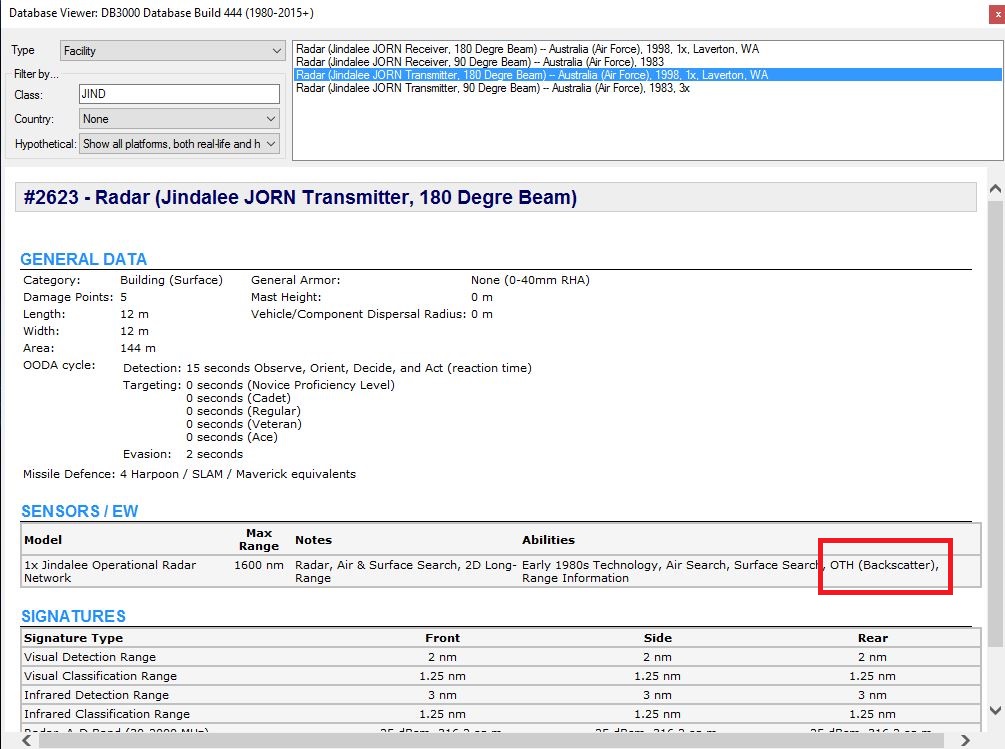Click the GENERAL DATA section heading
Screen dimensions: 1005x749
tap(83, 260)
